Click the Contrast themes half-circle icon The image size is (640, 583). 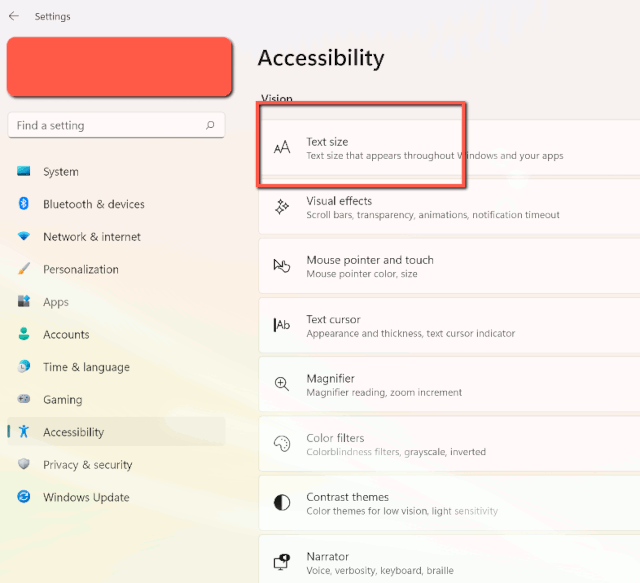[x=282, y=502]
